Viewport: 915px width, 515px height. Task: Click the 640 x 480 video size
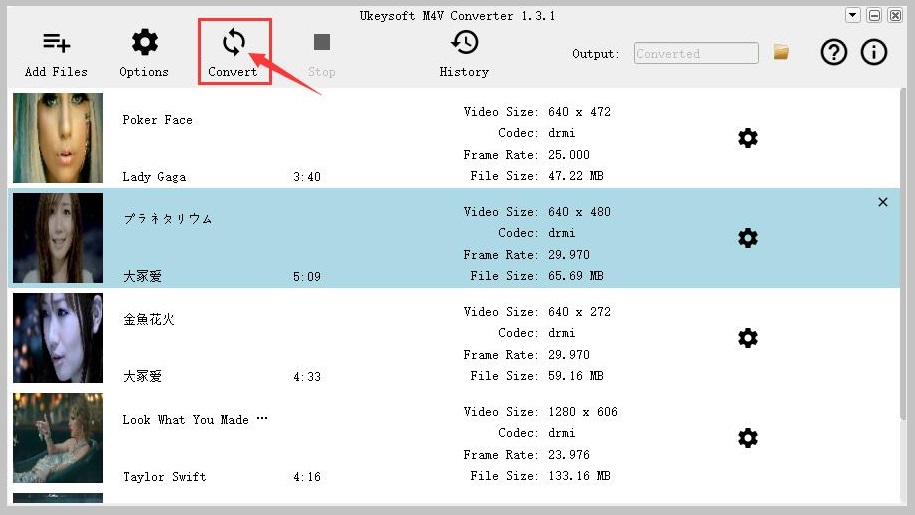pyautogui.click(x=579, y=212)
